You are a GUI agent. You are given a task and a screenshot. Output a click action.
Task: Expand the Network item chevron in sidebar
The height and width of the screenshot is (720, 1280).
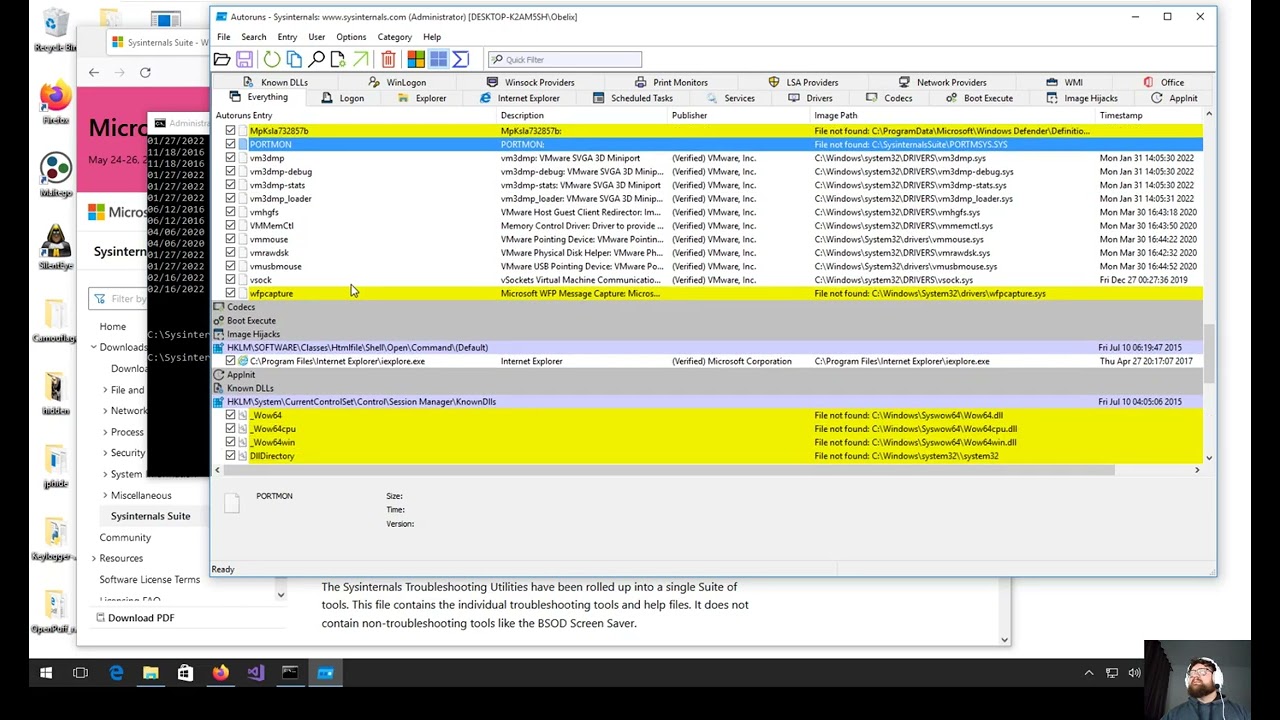[x=105, y=411]
